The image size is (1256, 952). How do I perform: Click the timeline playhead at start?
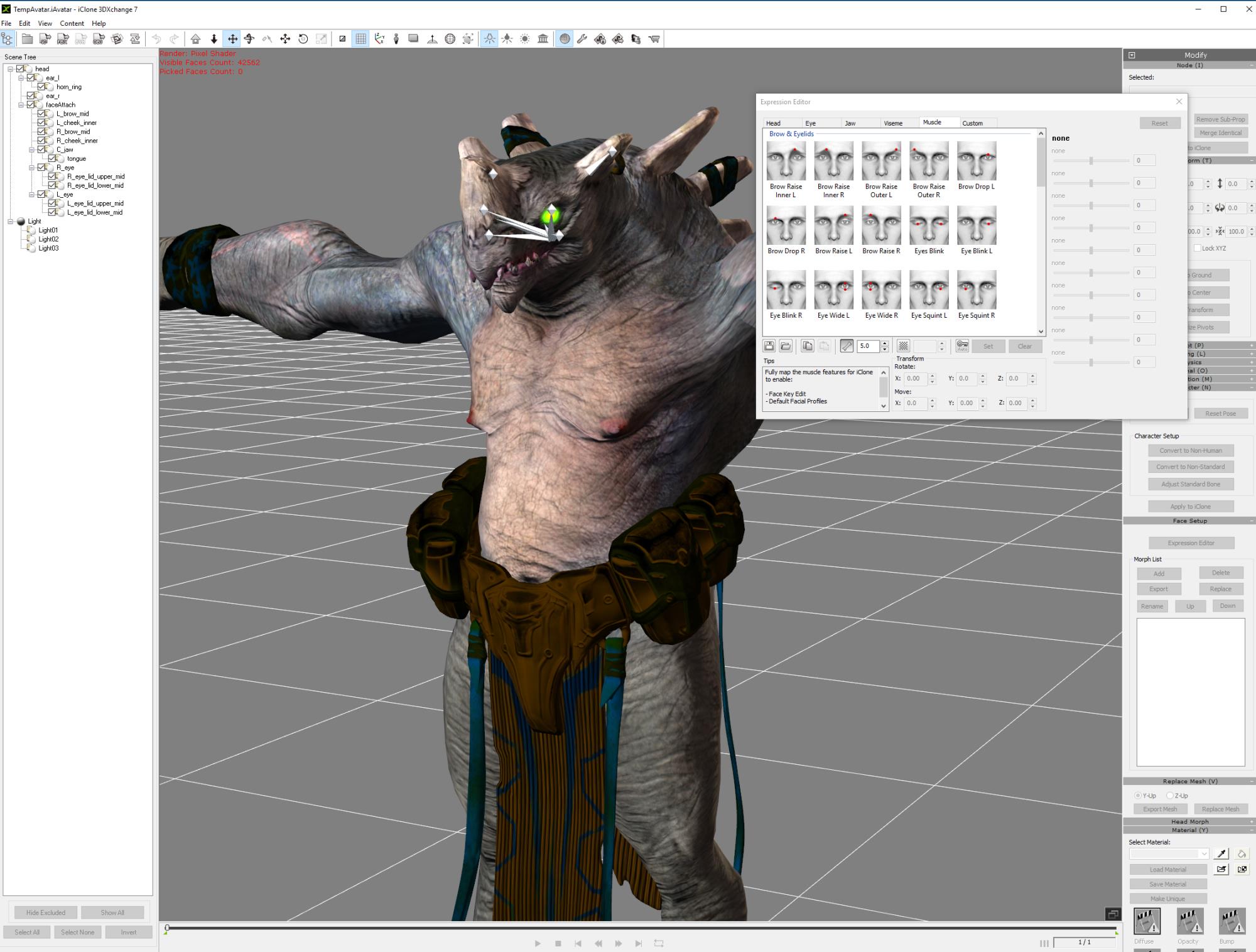[167, 928]
